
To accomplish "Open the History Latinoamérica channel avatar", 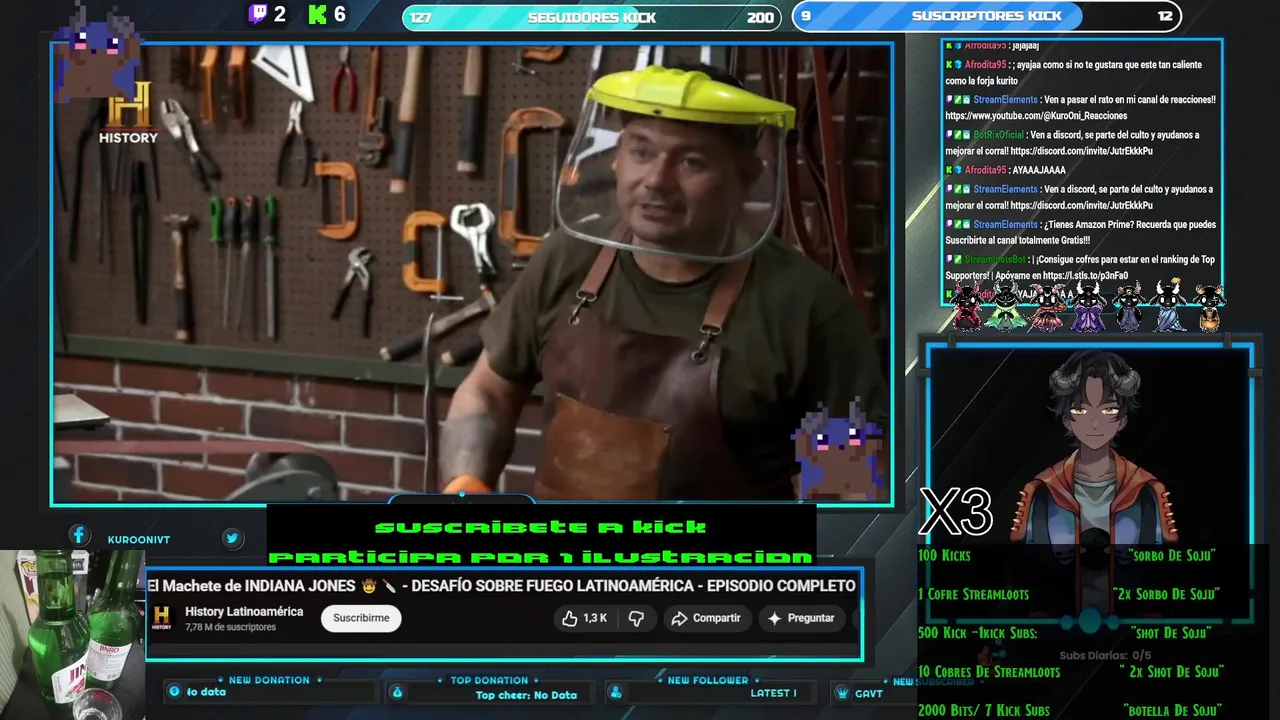I will (162, 618).
